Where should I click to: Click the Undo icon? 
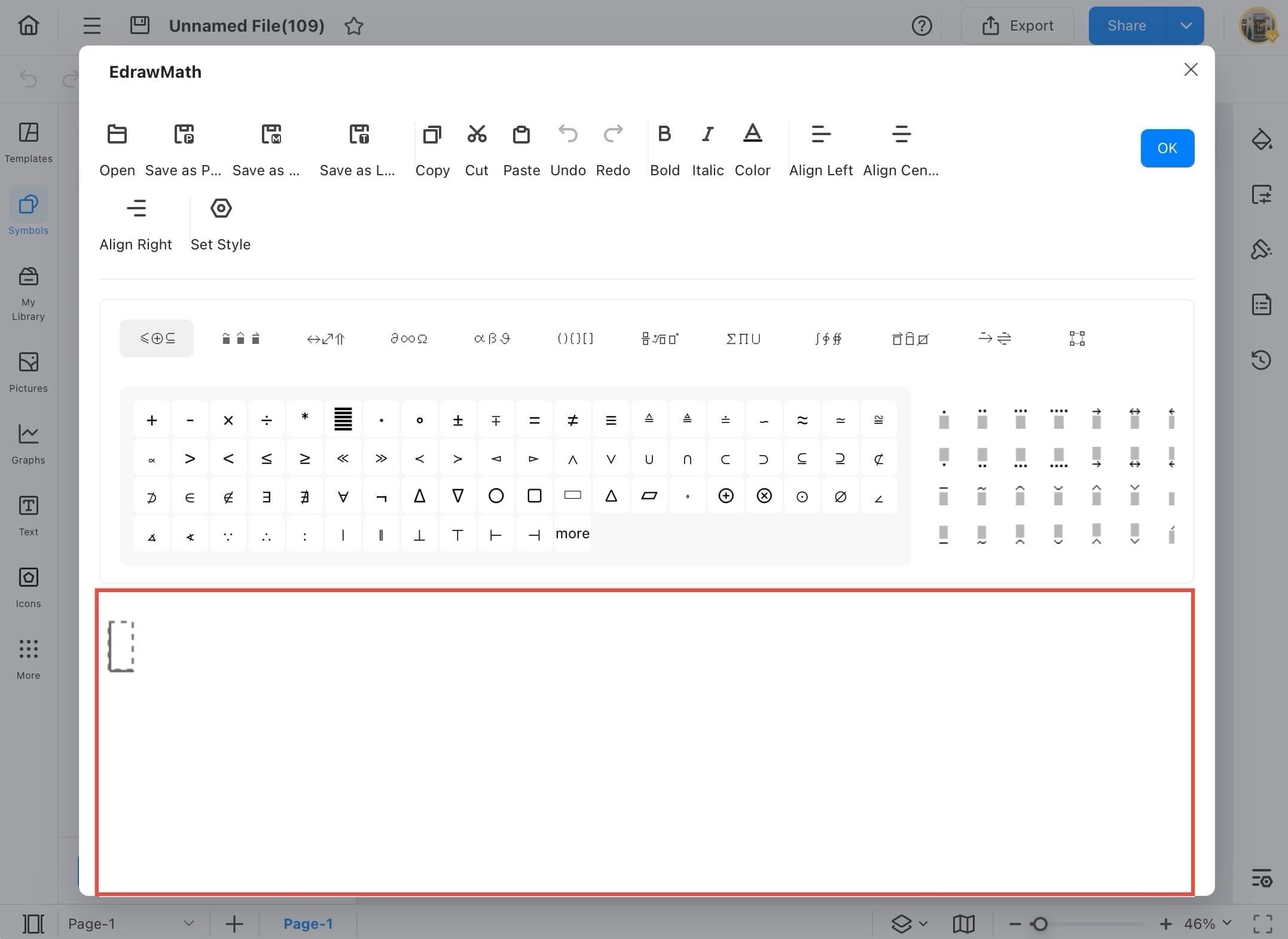pos(567,134)
